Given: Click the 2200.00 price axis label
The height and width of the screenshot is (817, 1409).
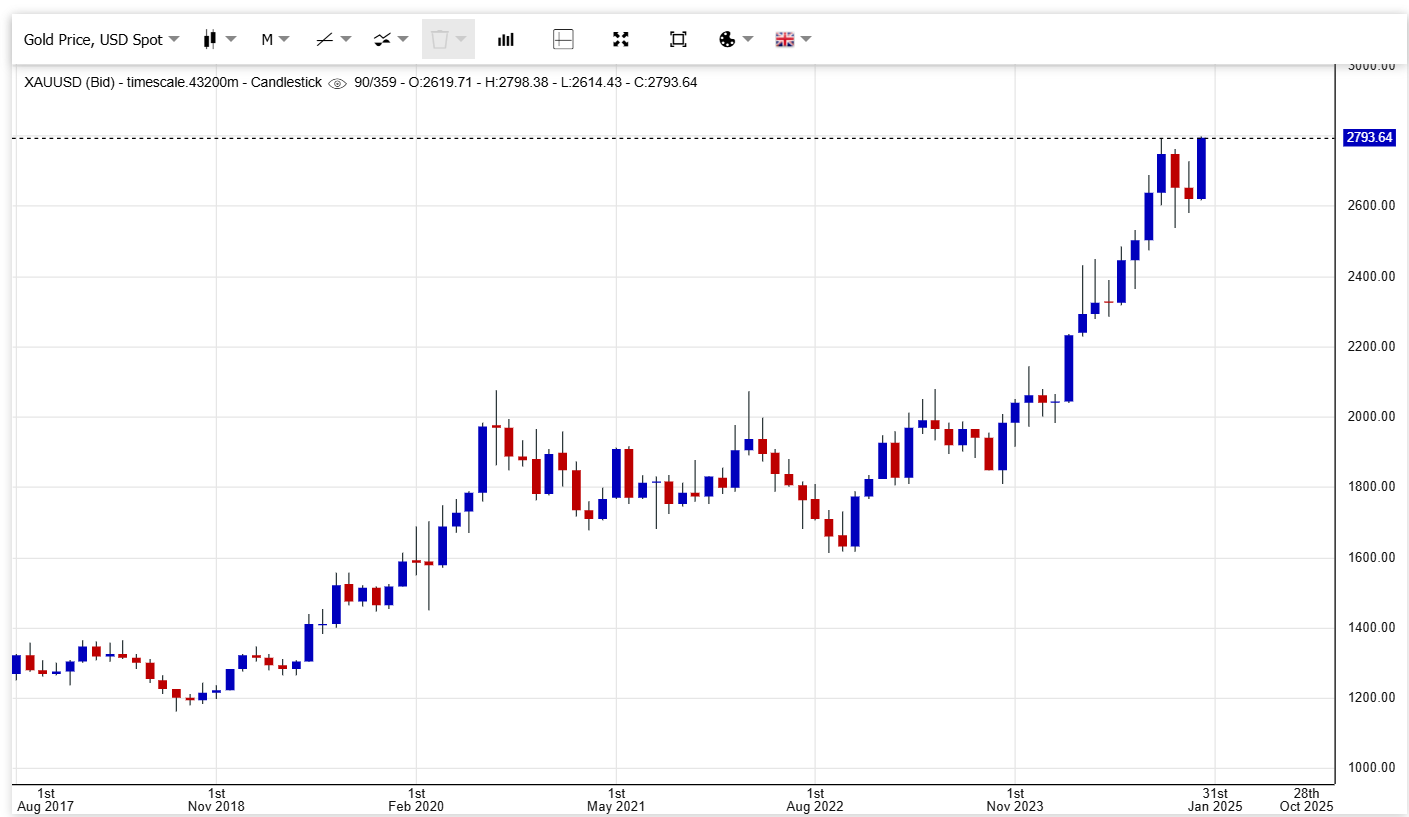Looking at the screenshot, I should pos(1371,347).
